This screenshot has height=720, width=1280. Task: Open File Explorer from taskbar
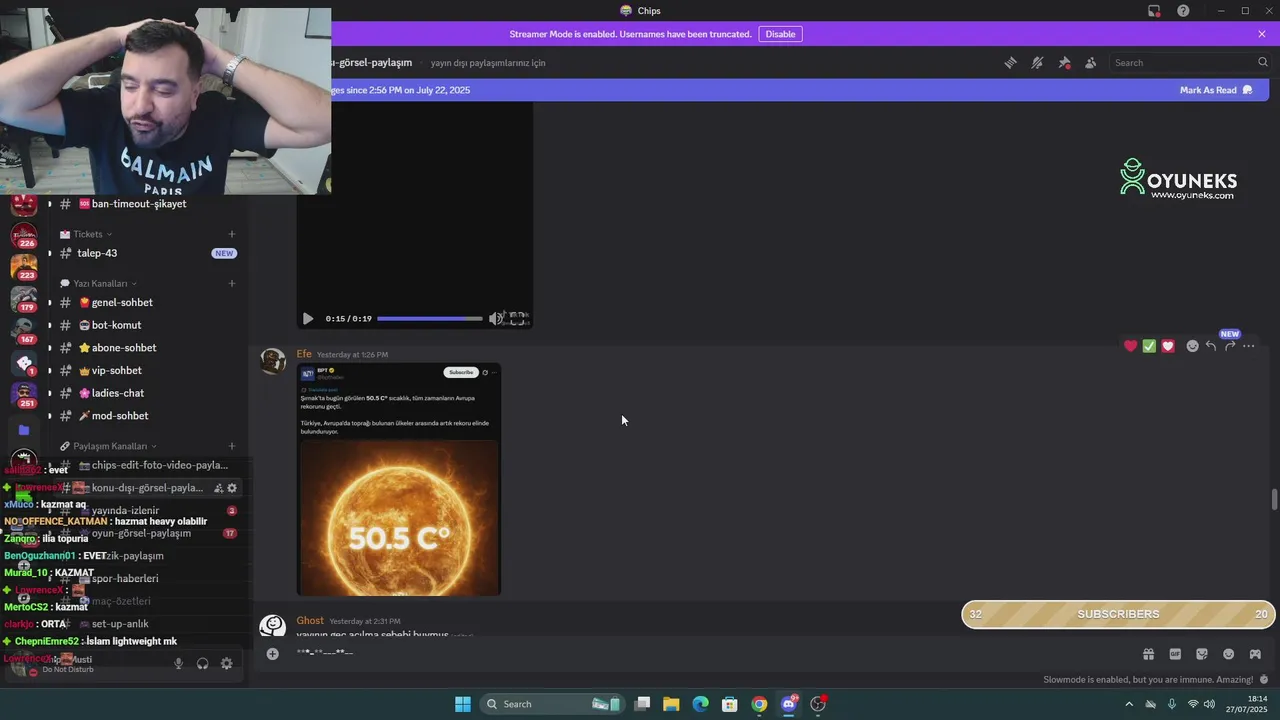point(671,704)
